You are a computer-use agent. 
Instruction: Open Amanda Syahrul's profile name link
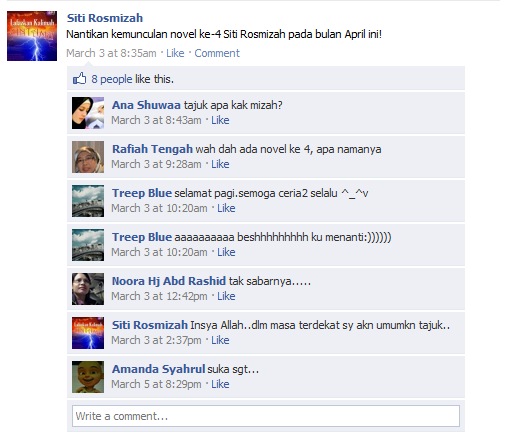158,369
